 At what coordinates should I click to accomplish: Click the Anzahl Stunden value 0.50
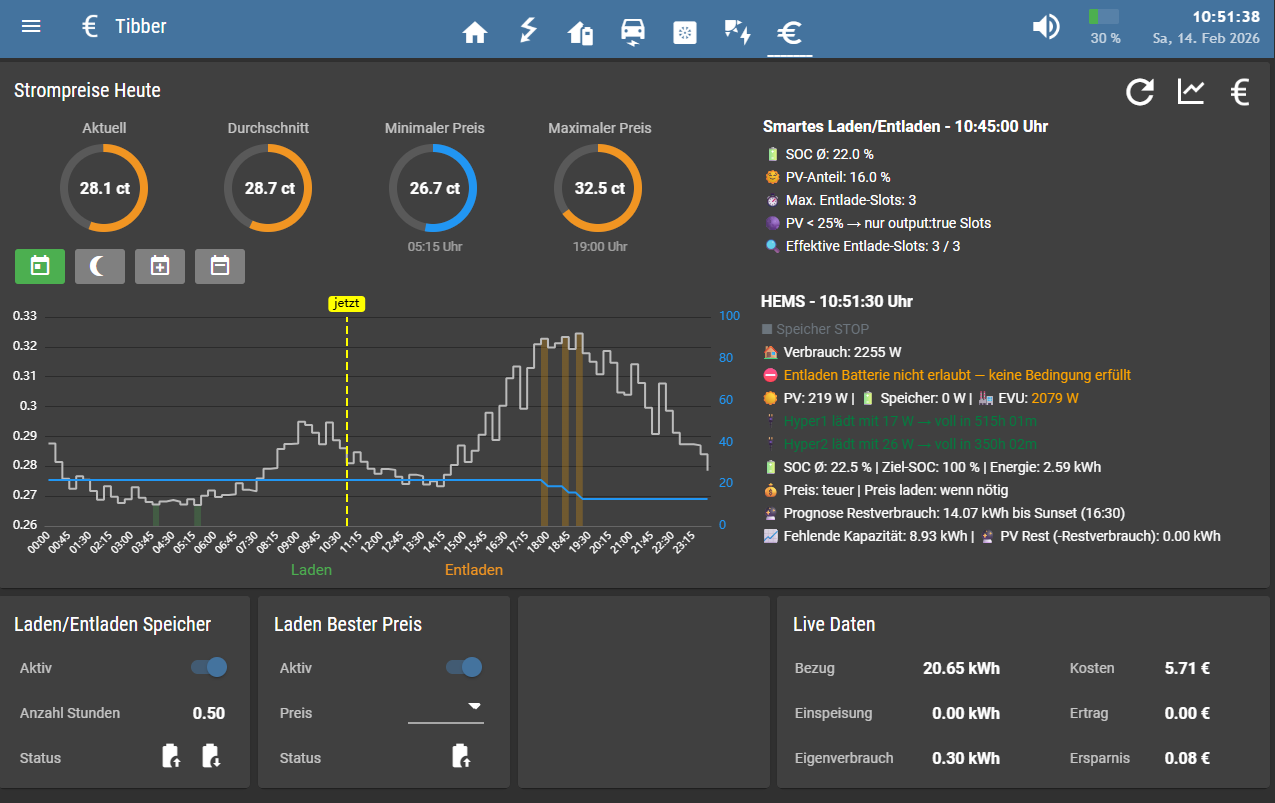click(209, 713)
